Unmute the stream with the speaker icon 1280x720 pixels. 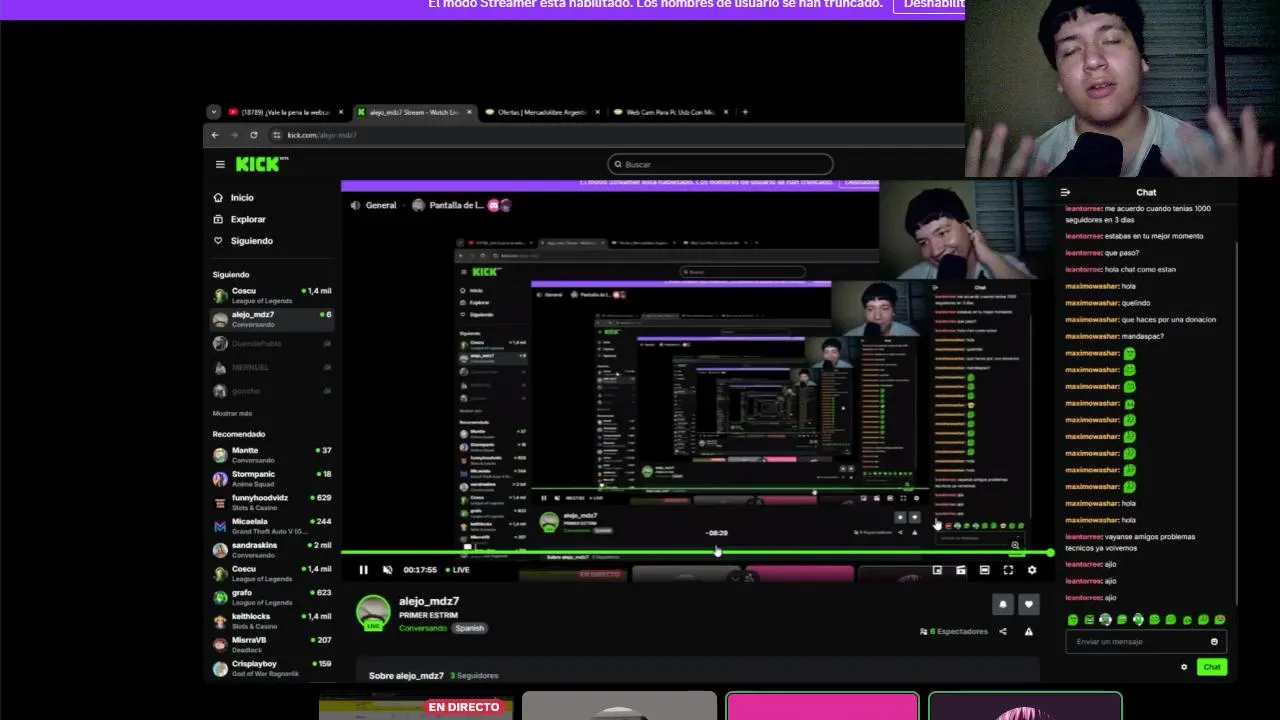coord(388,570)
